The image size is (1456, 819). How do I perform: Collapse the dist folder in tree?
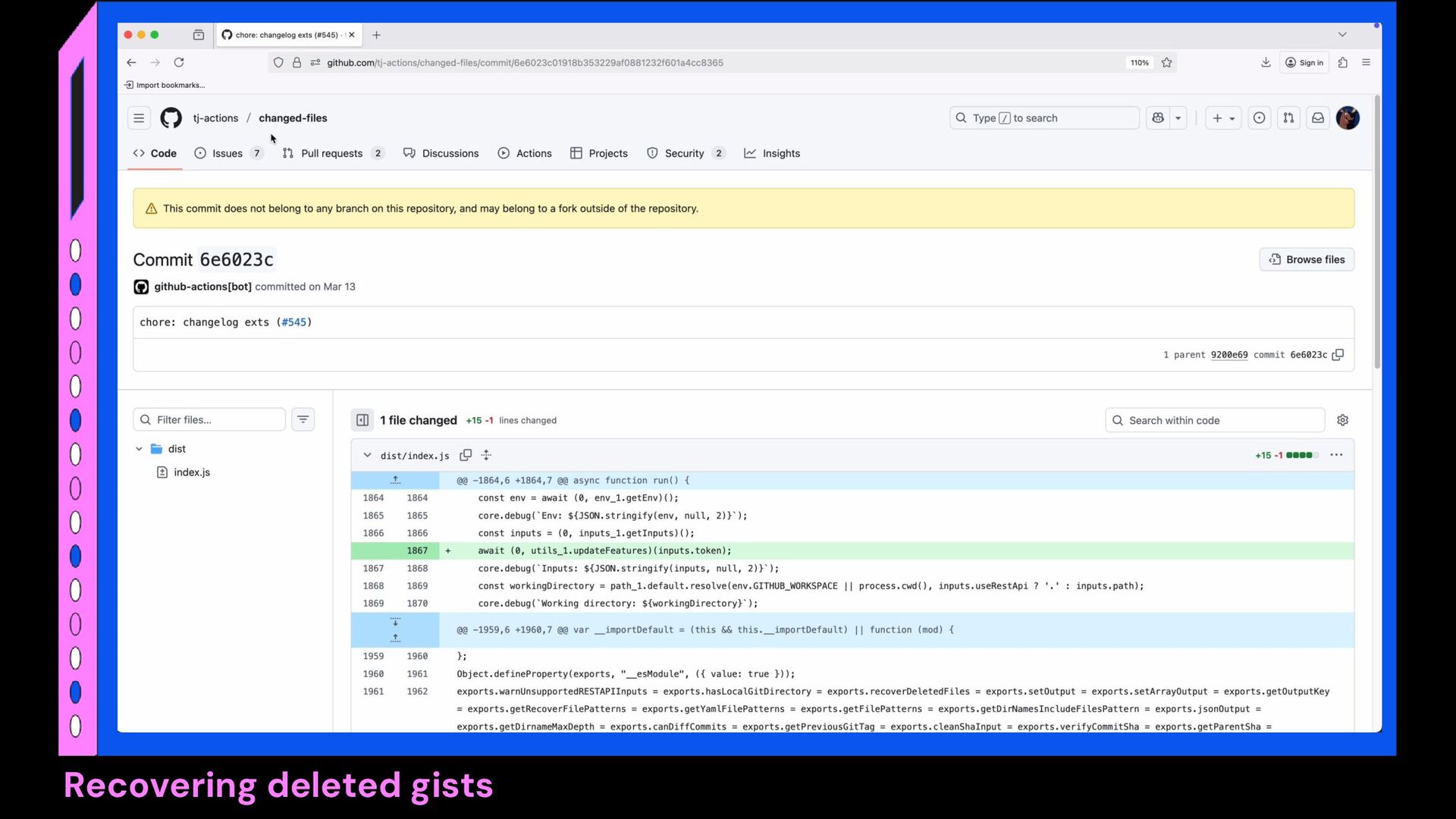tap(140, 449)
